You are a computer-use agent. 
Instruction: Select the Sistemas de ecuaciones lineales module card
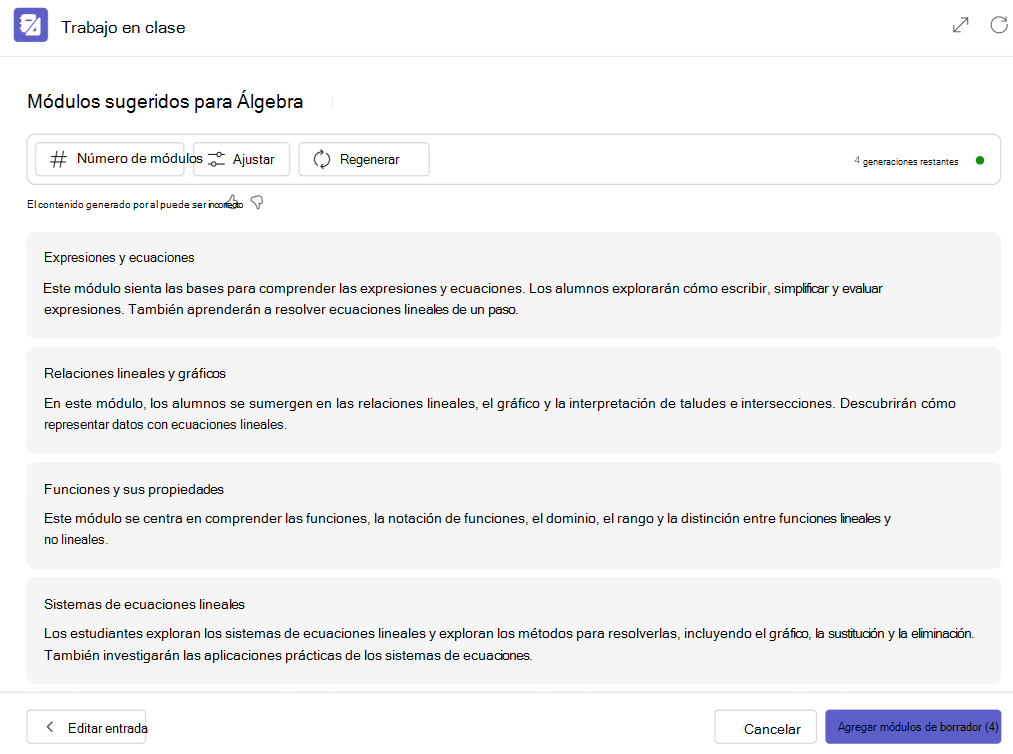514,631
